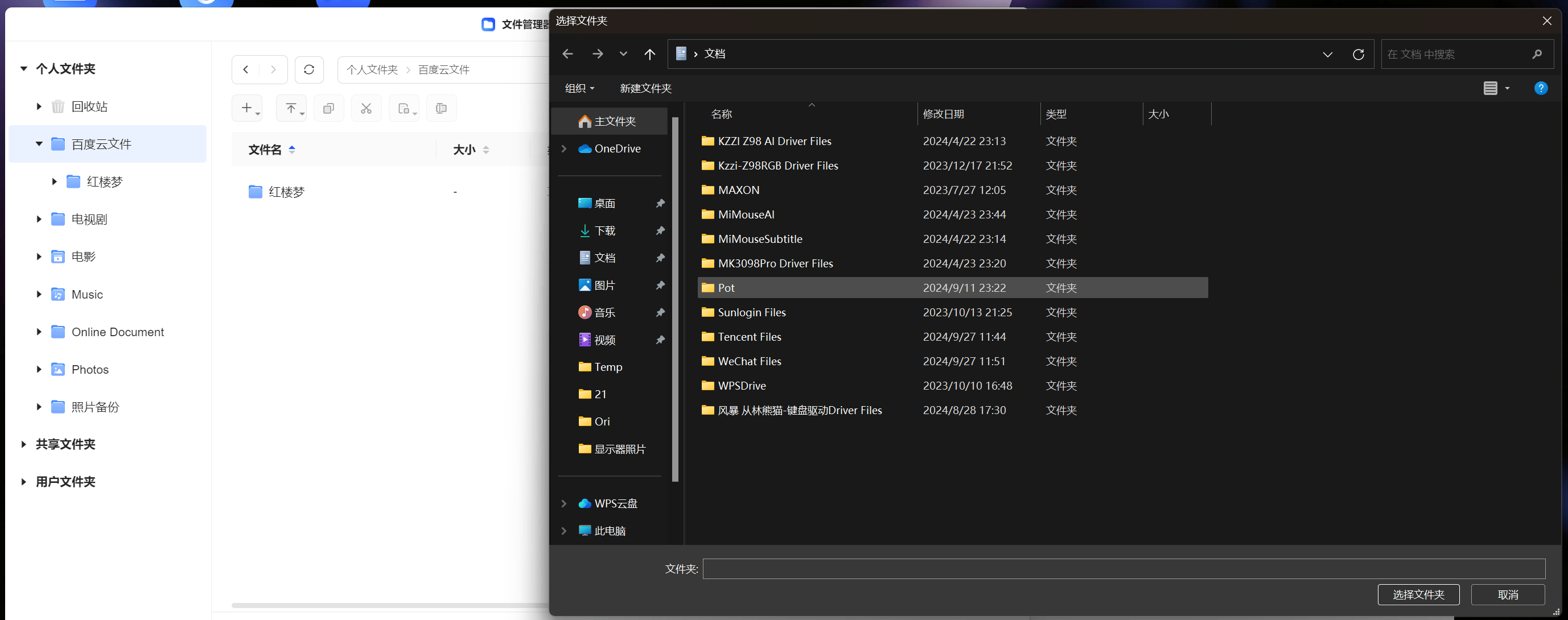This screenshot has height=620, width=1568.
Task: Expand the OneDrive navigation entry
Action: (563, 148)
